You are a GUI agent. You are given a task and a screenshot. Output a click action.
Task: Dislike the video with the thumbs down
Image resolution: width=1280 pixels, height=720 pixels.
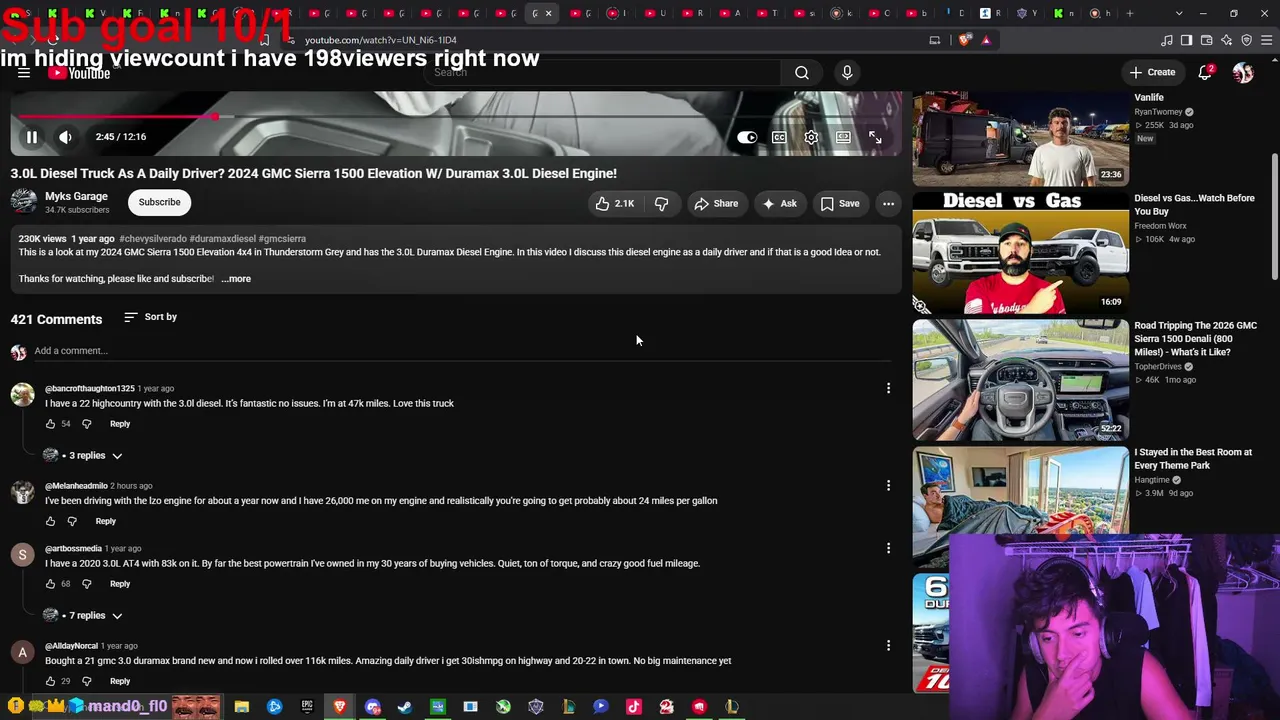click(661, 204)
